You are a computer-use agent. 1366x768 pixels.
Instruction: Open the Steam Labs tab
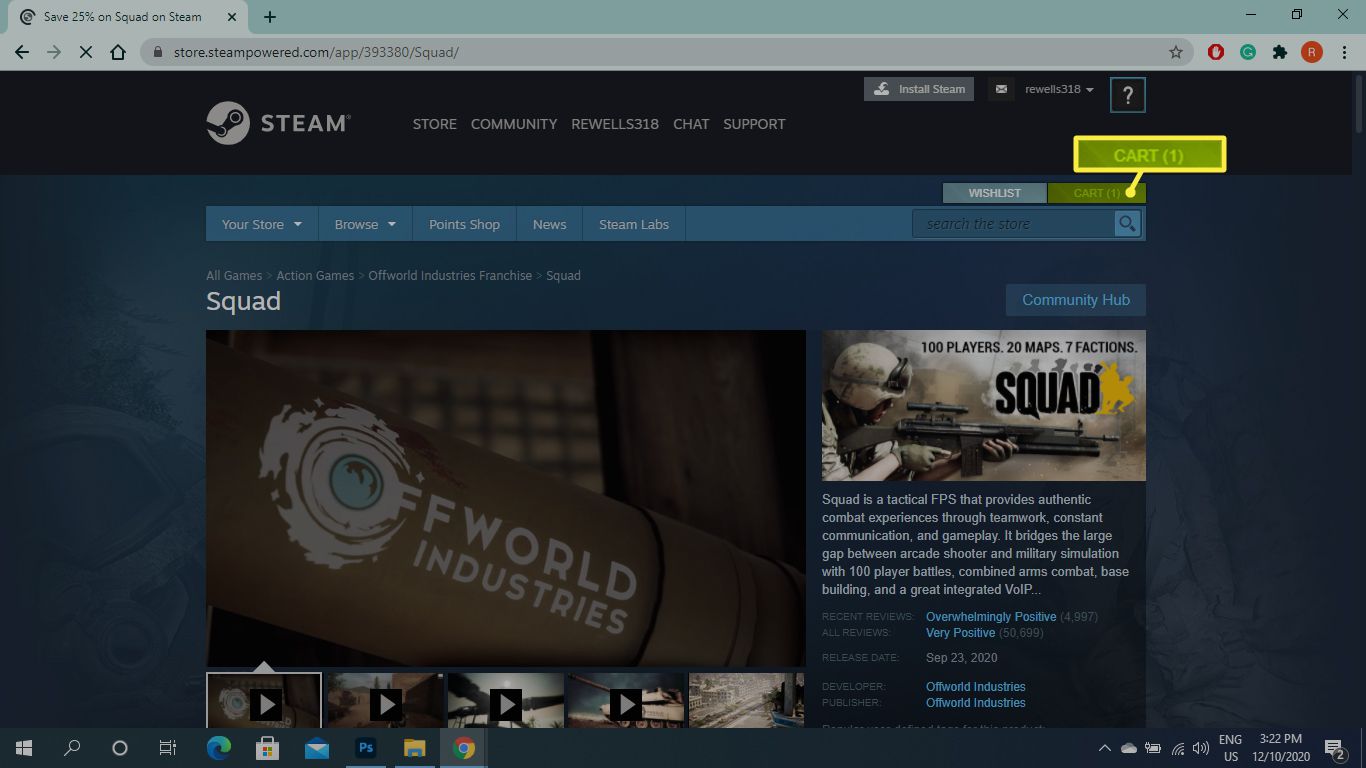pyautogui.click(x=634, y=224)
